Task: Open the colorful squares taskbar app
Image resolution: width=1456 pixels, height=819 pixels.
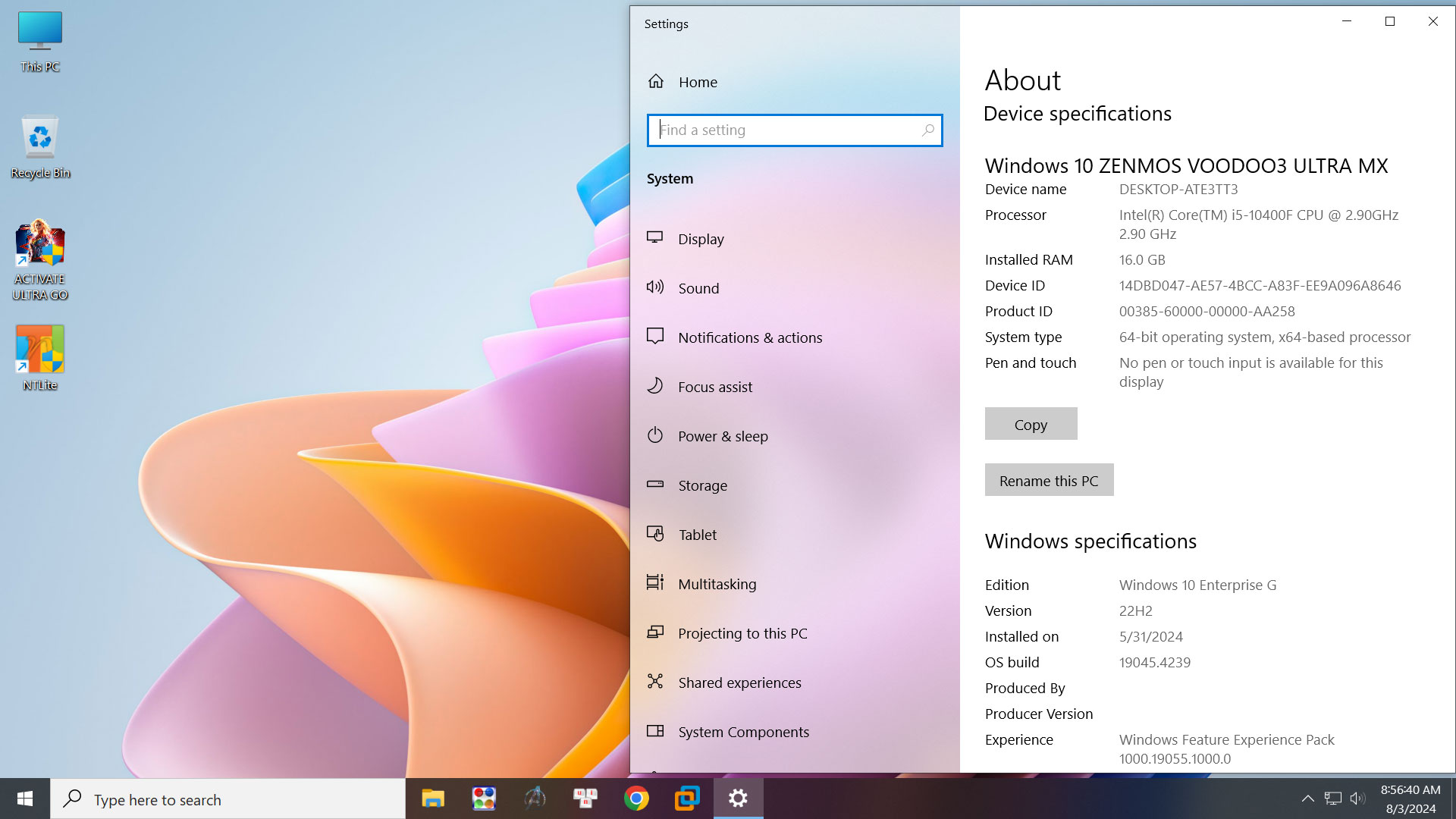Action: point(484,799)
